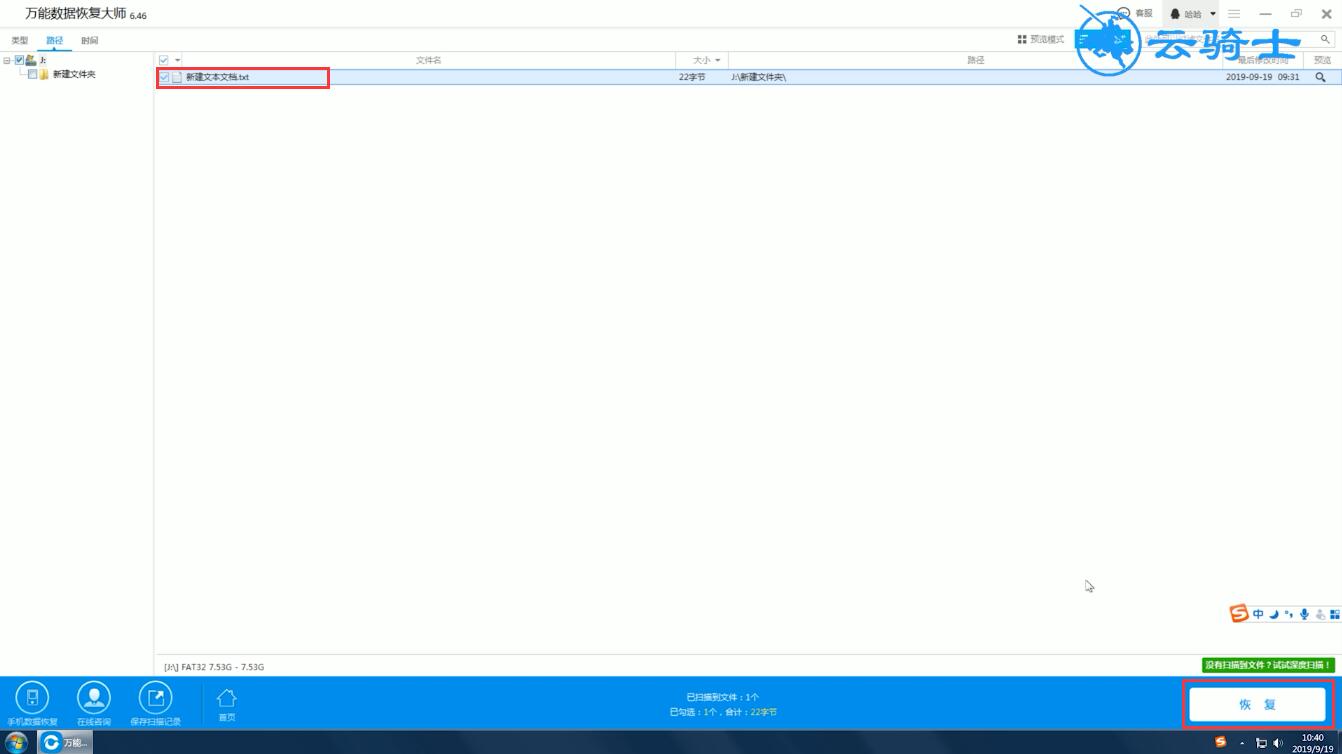This screenshot has height=754, width=1342.
Task: Switch to 时间 tab
Action: click(x=90, y=41)
